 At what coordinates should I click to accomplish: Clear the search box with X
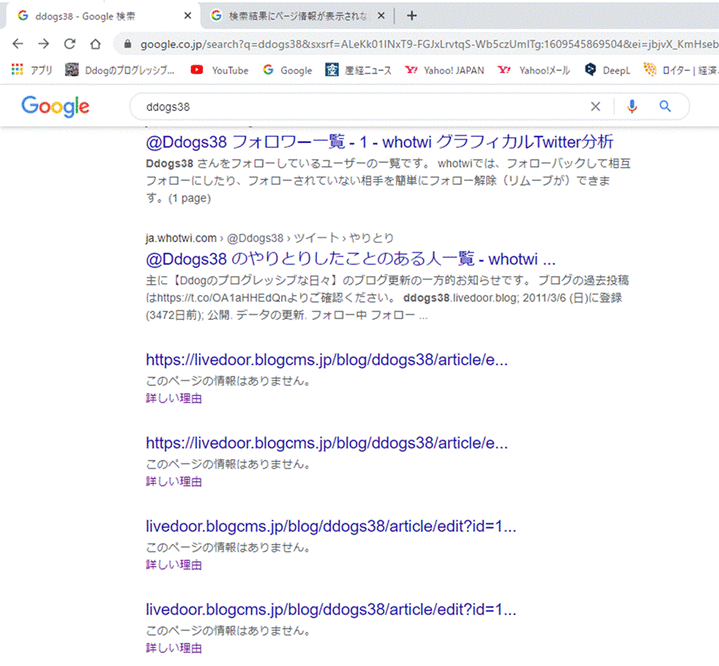tap(595, 107)
